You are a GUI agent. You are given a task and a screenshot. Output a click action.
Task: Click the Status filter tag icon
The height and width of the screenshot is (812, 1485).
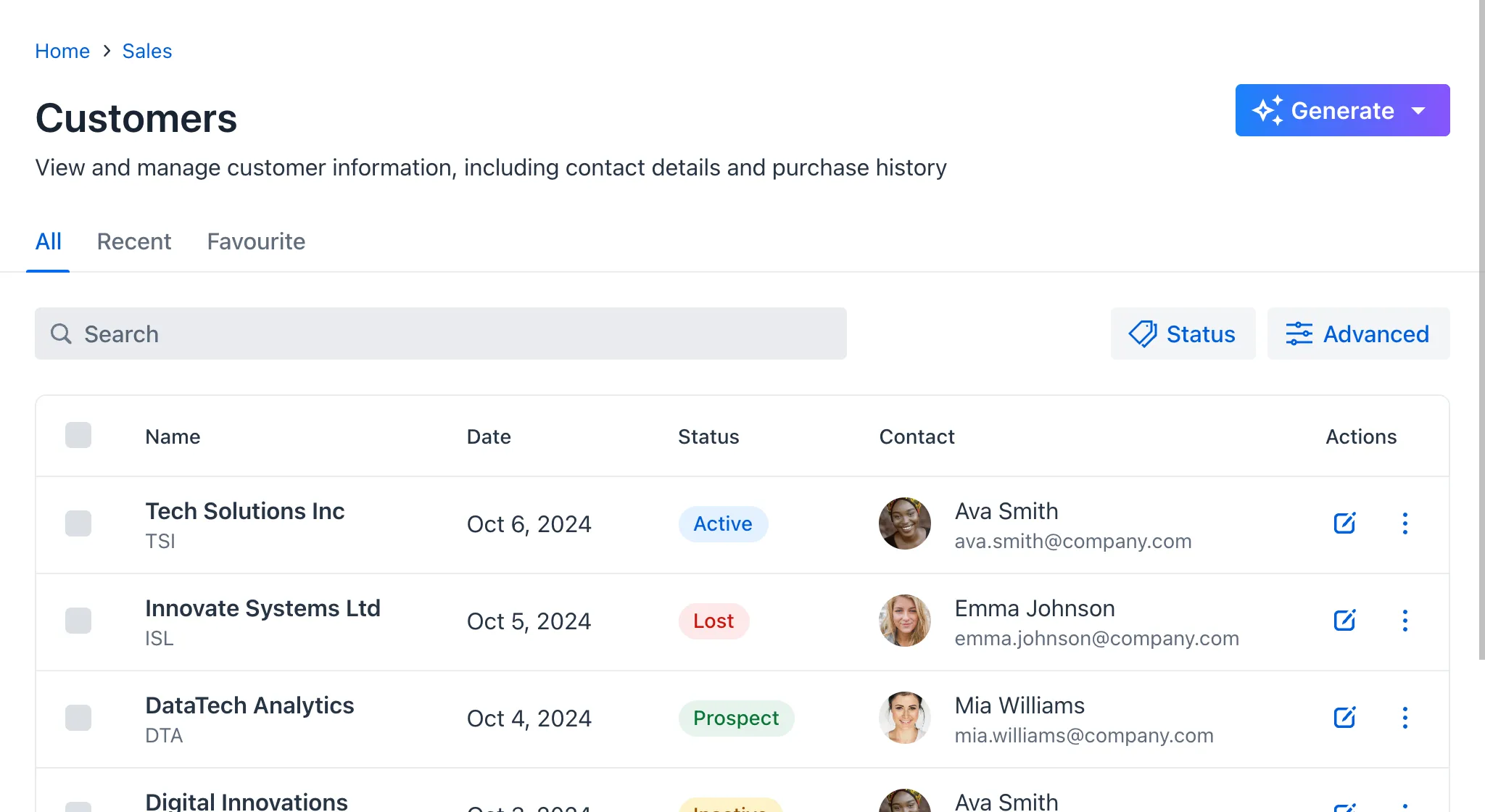1142,333
